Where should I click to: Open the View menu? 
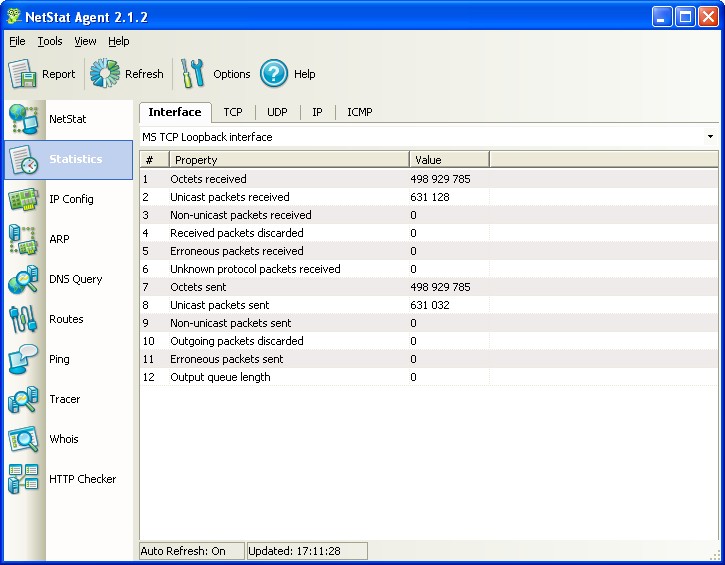pyautogui.click(x=85, y=41)
